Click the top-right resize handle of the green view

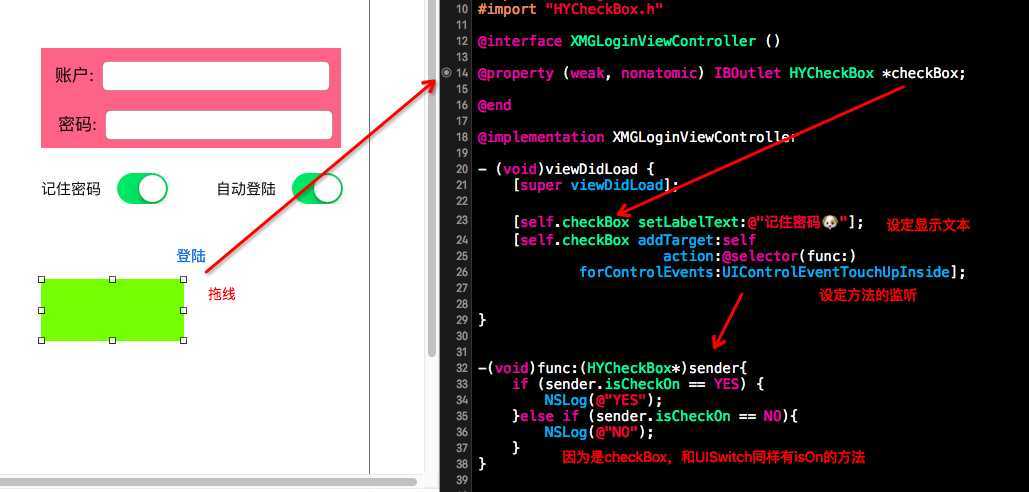(x=183, y=279)
